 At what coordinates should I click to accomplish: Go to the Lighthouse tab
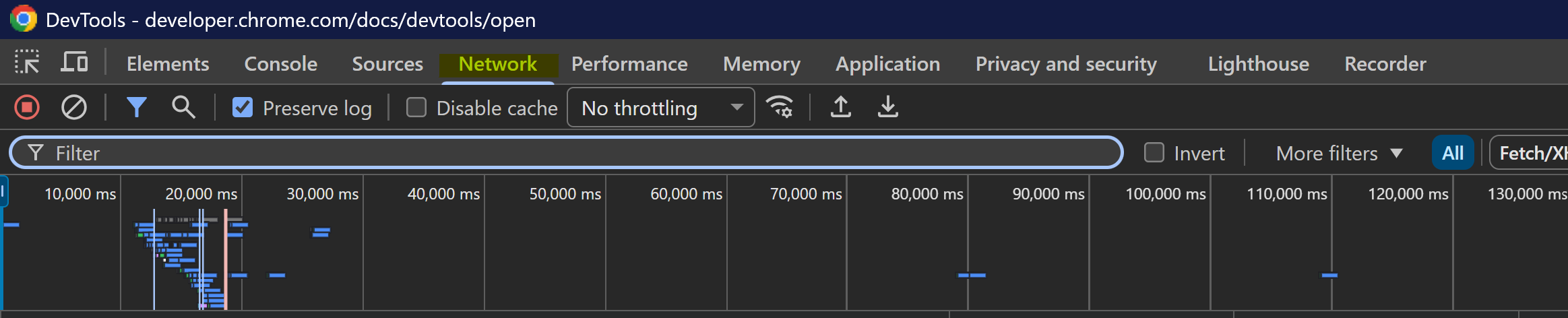tap(1258, 64)
